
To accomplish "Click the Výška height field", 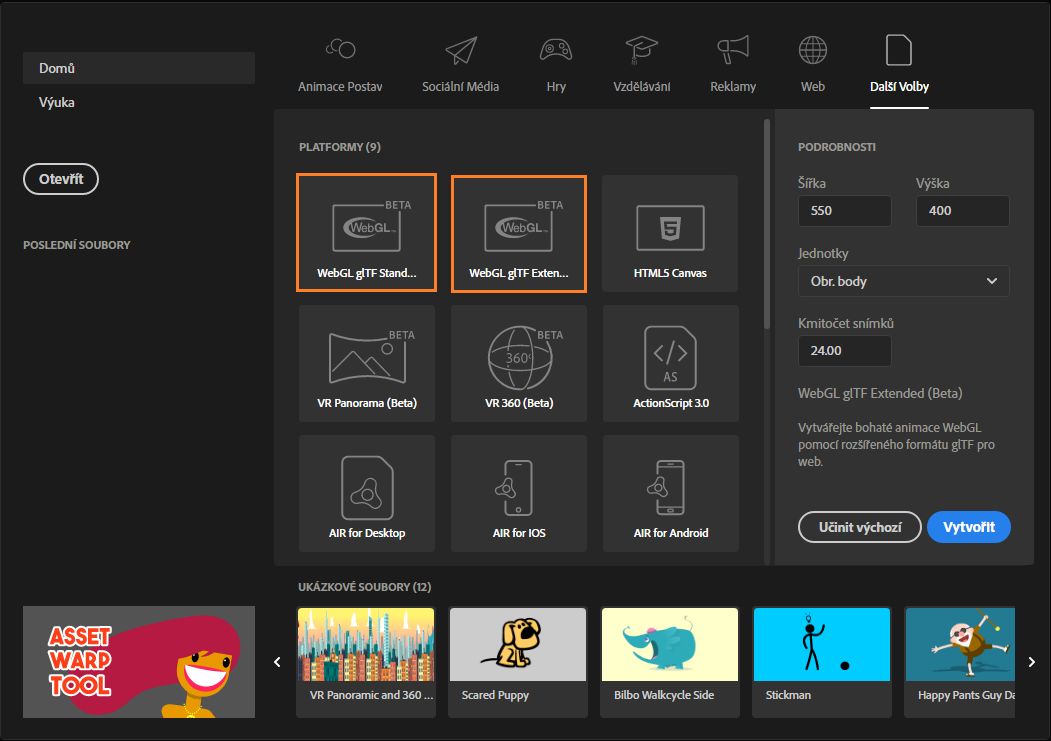I will pos(963,210).
